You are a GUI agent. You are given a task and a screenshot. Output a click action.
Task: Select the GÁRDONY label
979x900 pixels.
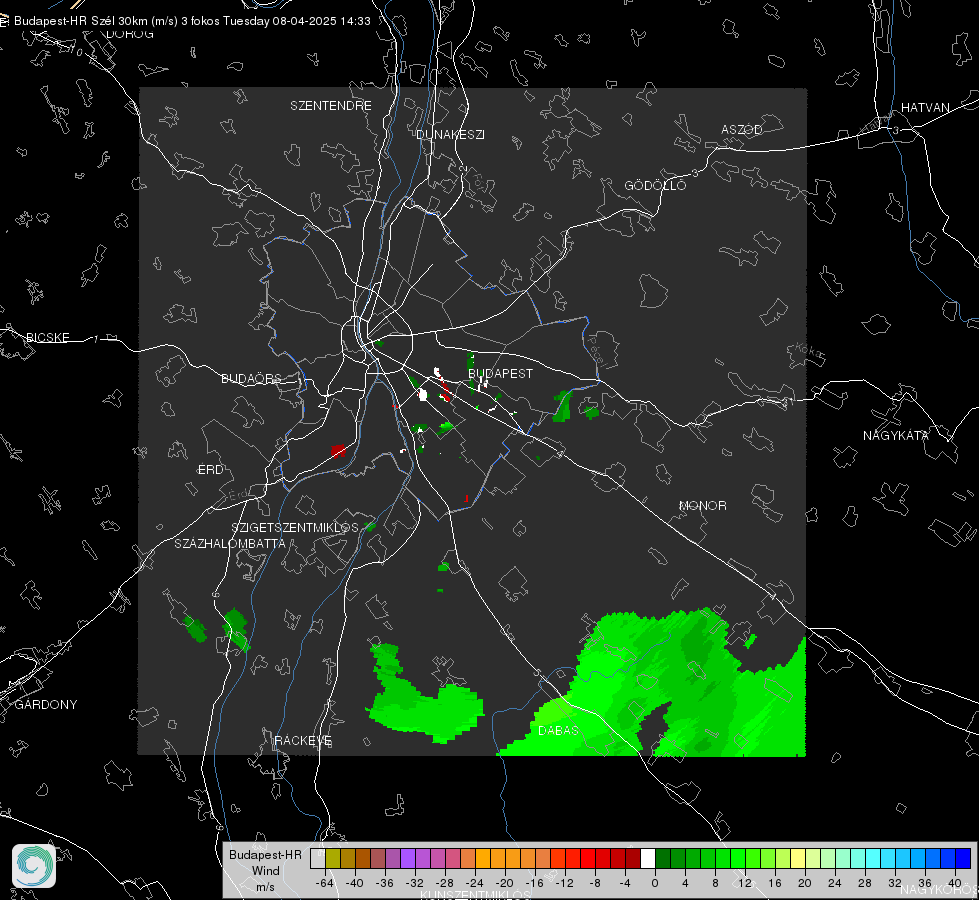[x=46, y=705]
